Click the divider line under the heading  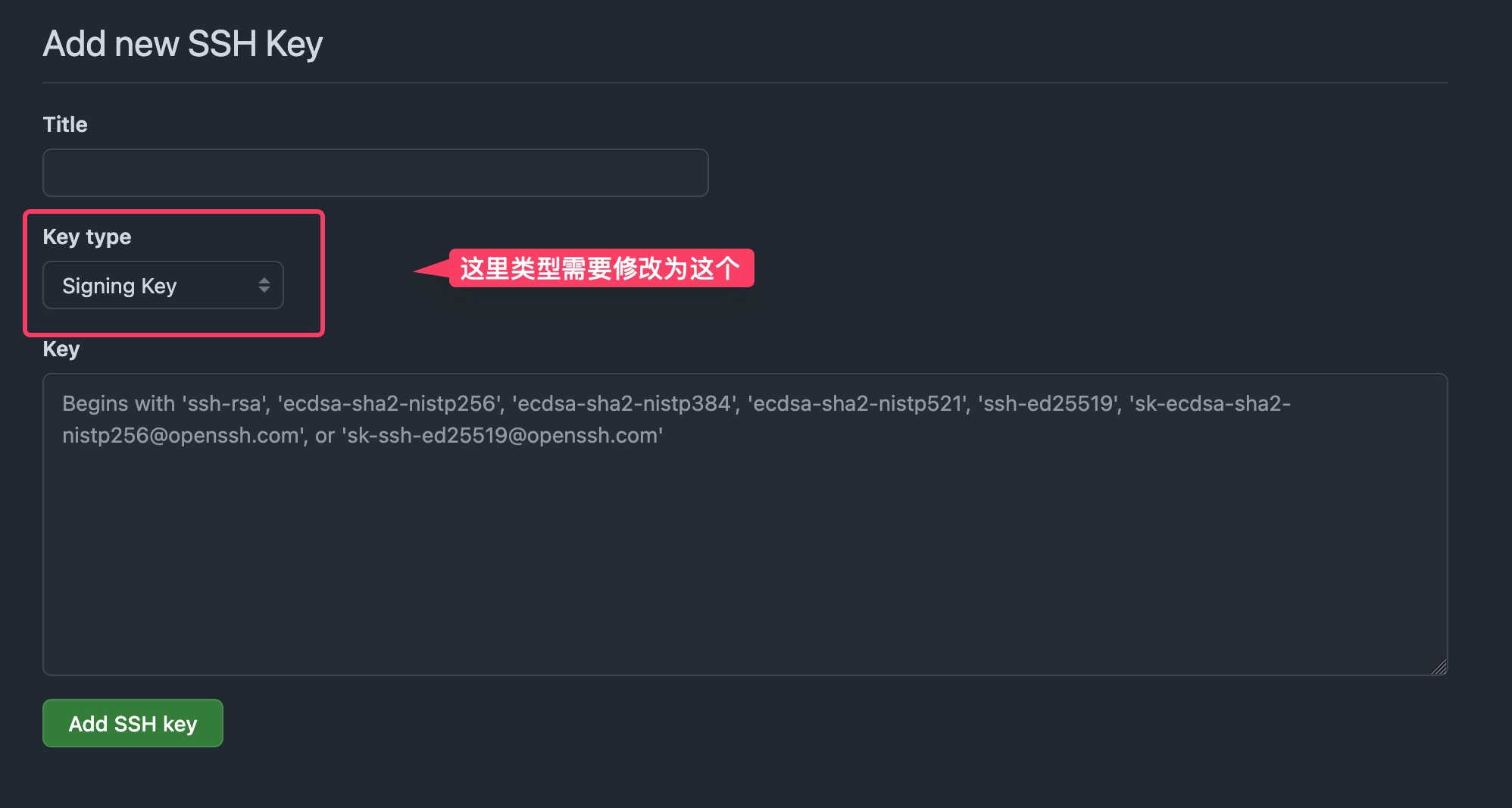point(745,82)
